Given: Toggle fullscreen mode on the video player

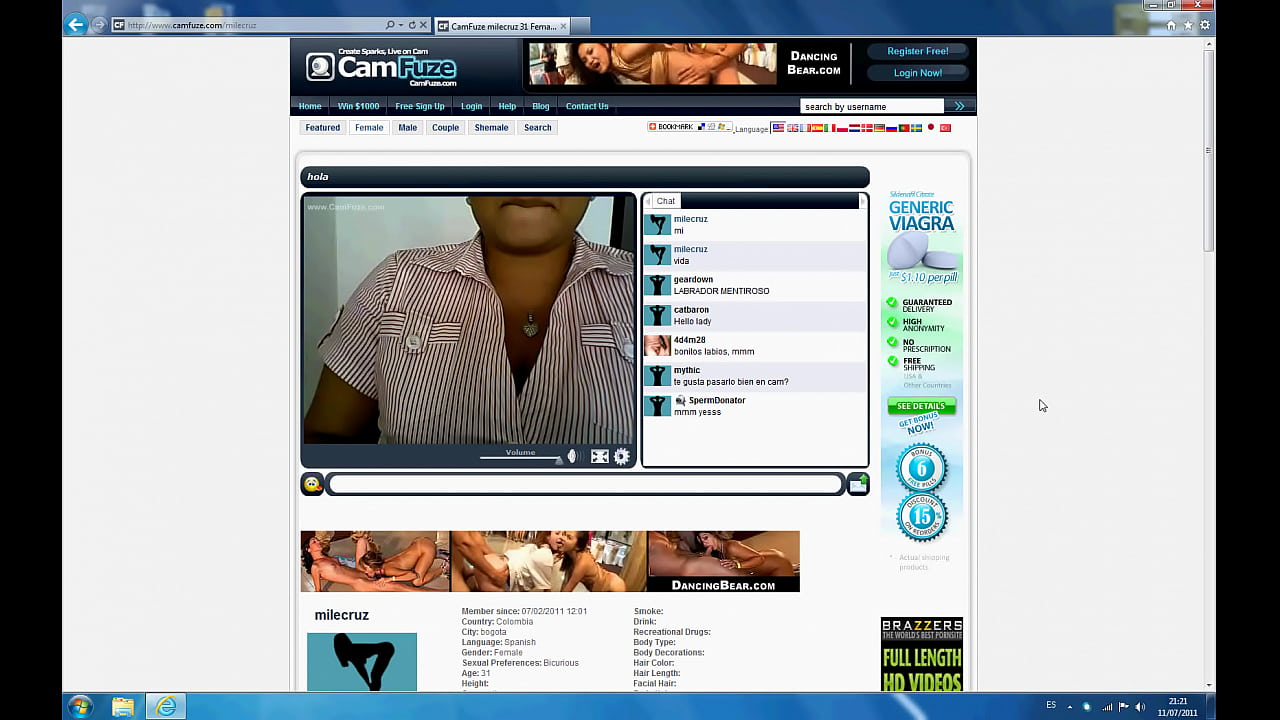Looking at the screenshot, I should 599,456.
